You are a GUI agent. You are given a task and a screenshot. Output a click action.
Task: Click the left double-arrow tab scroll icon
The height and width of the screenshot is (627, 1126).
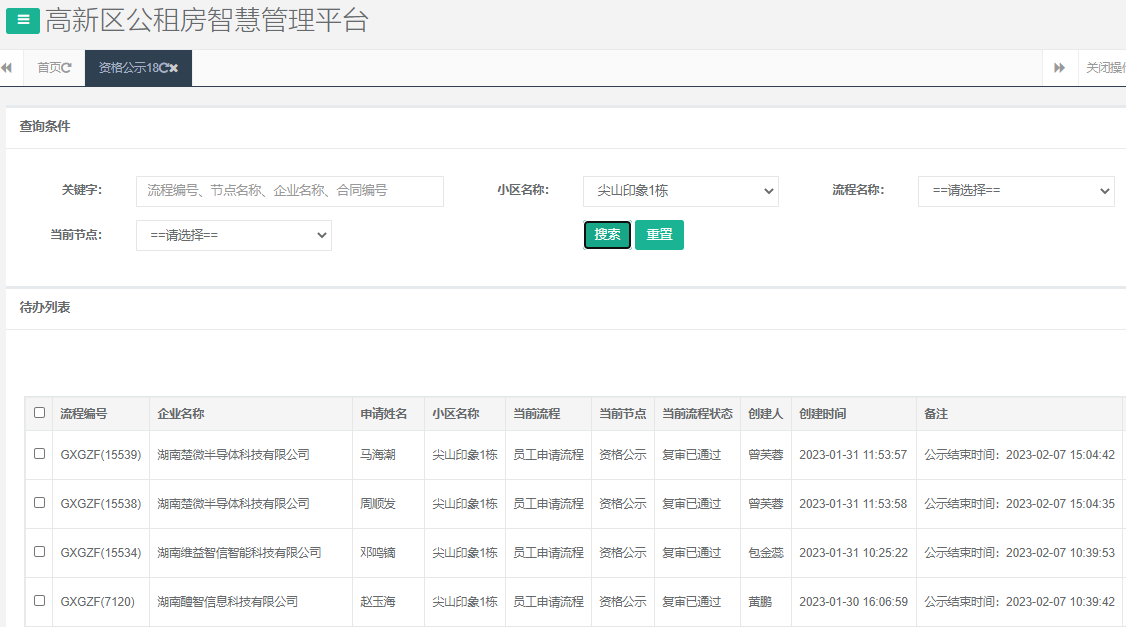[x=8, y=67]
